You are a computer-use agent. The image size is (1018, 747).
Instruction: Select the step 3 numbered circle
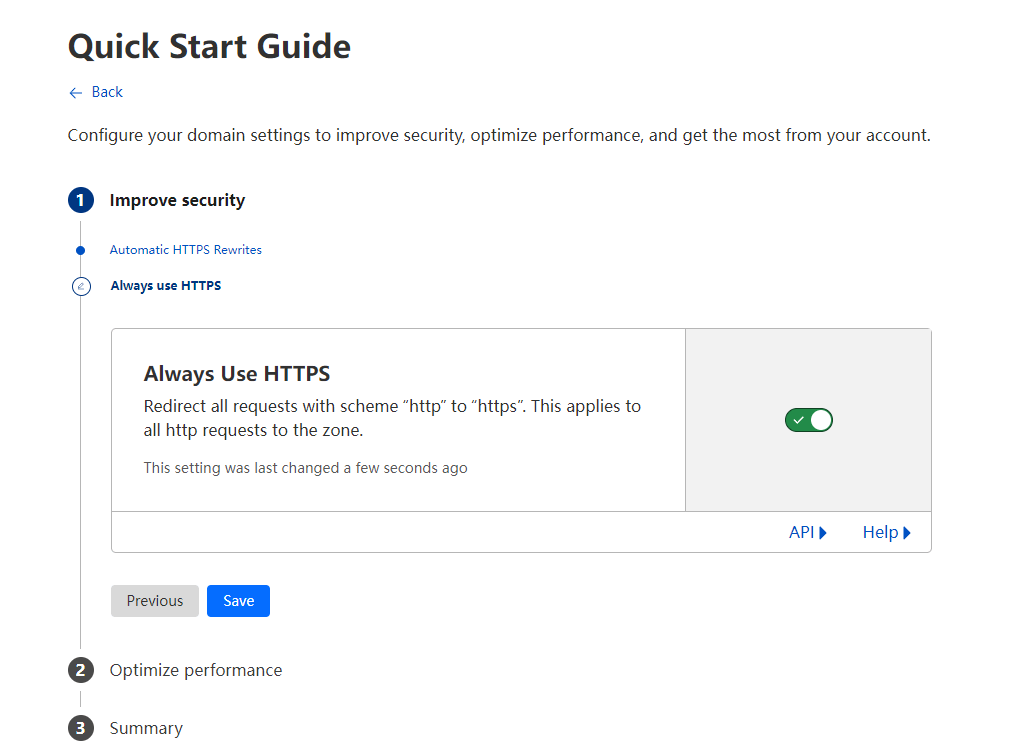click(x=80, y=728)
